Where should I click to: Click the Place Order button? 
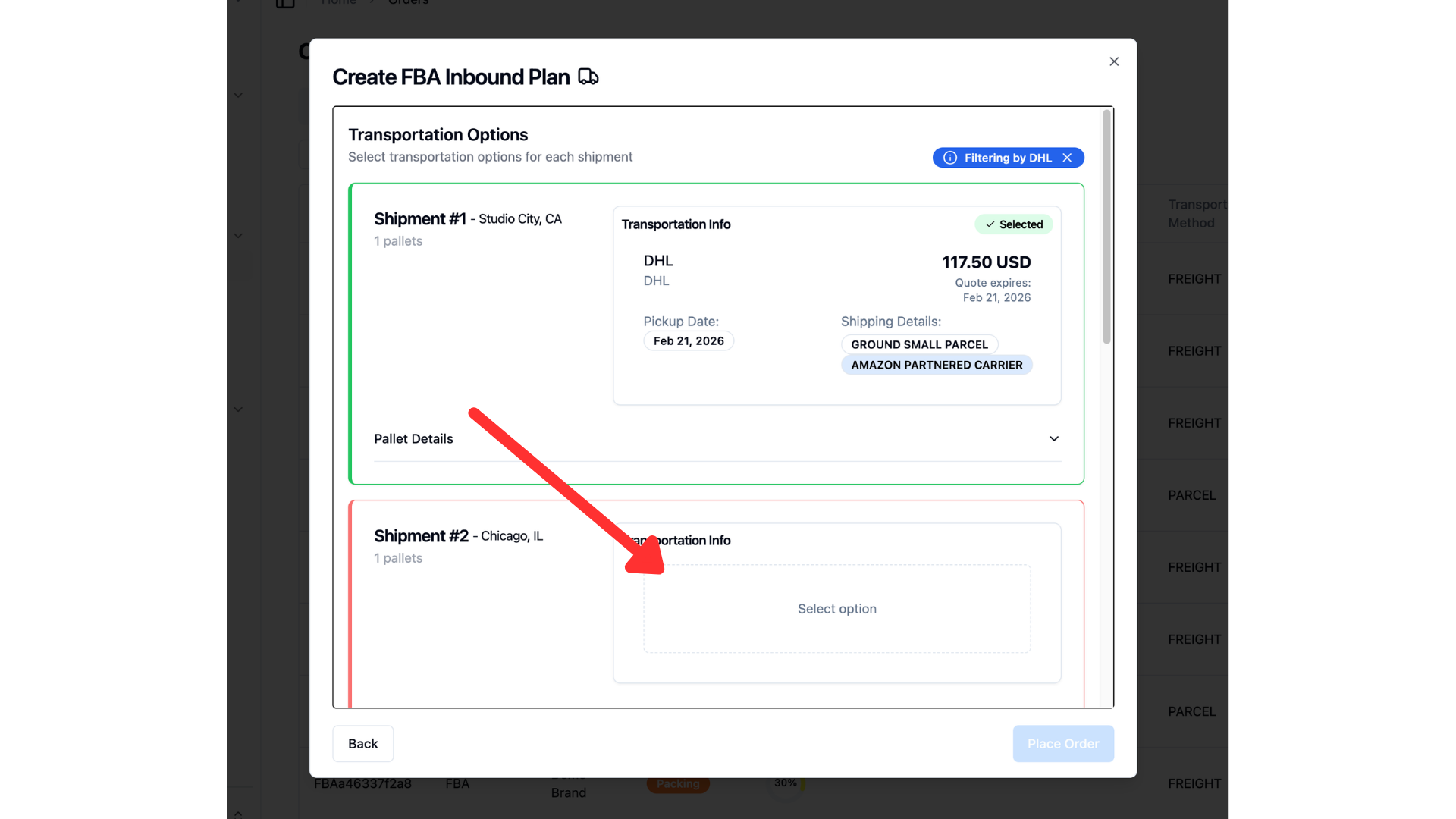tap(1063, 743)
